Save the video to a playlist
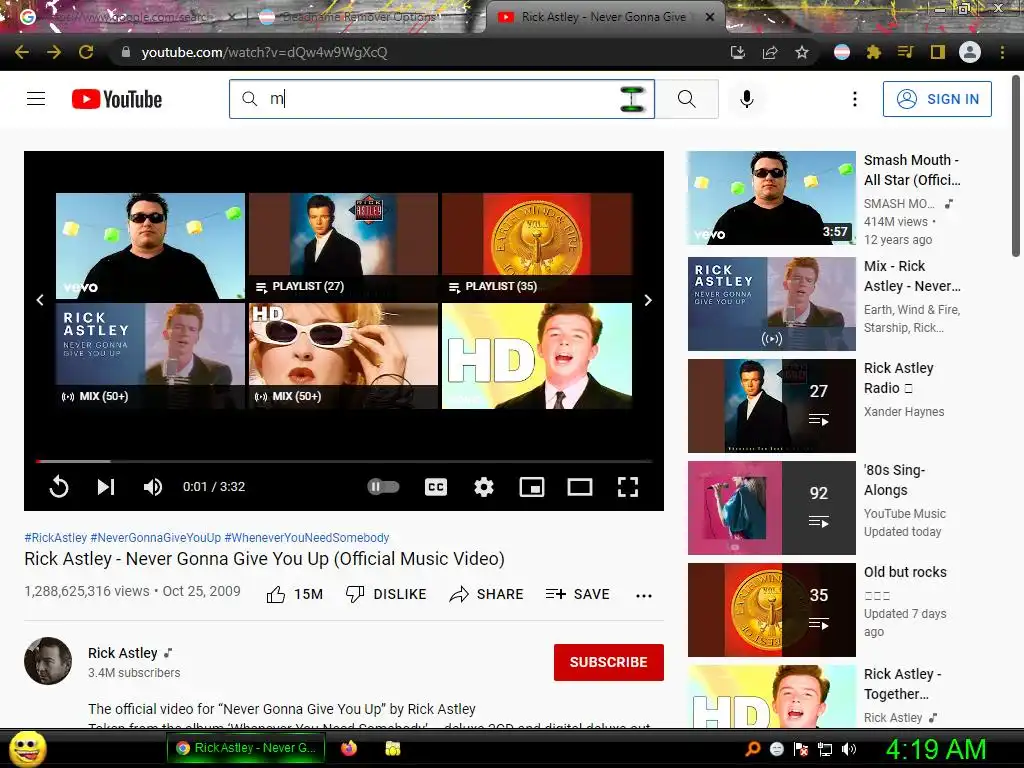Screen dimensions: 1024x768 tap(577, 594)
